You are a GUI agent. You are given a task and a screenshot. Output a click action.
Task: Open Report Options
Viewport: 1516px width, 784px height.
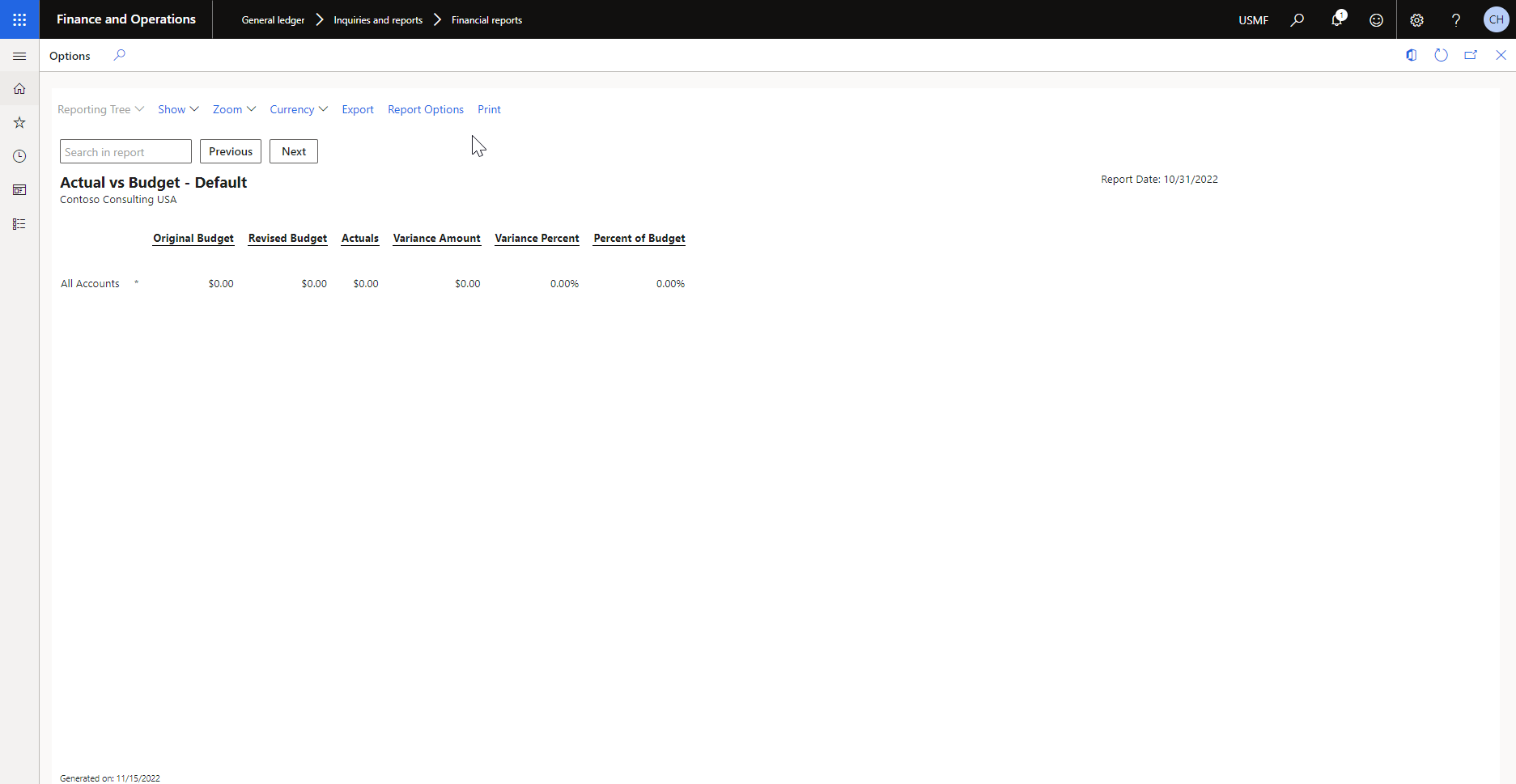(426, 109)
